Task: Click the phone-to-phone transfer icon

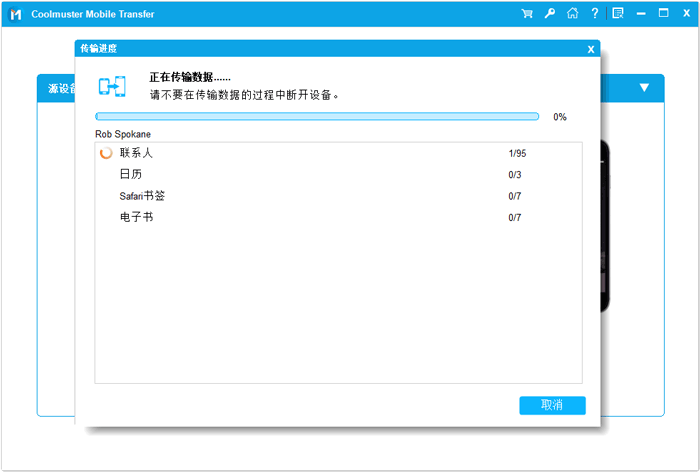Action: coord(112,86)
